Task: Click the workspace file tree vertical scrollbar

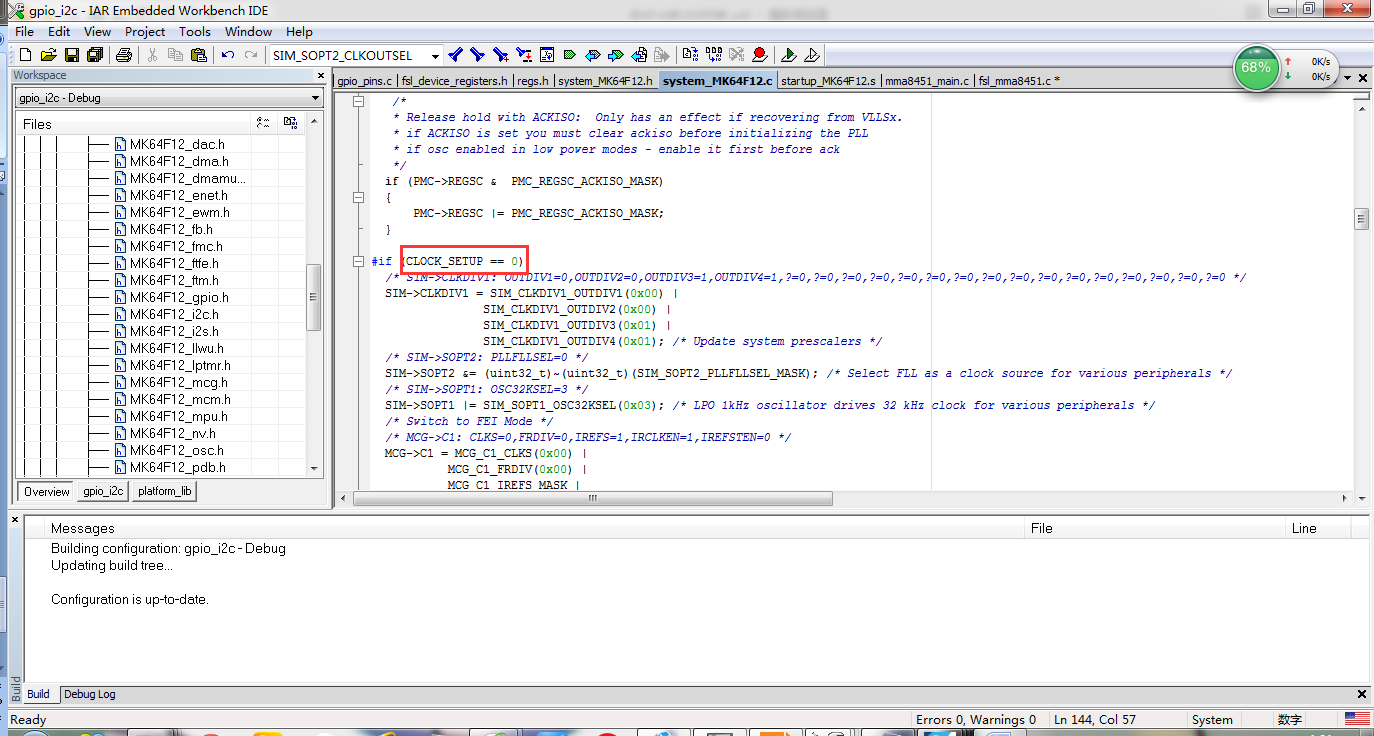Action: point(314,297)
